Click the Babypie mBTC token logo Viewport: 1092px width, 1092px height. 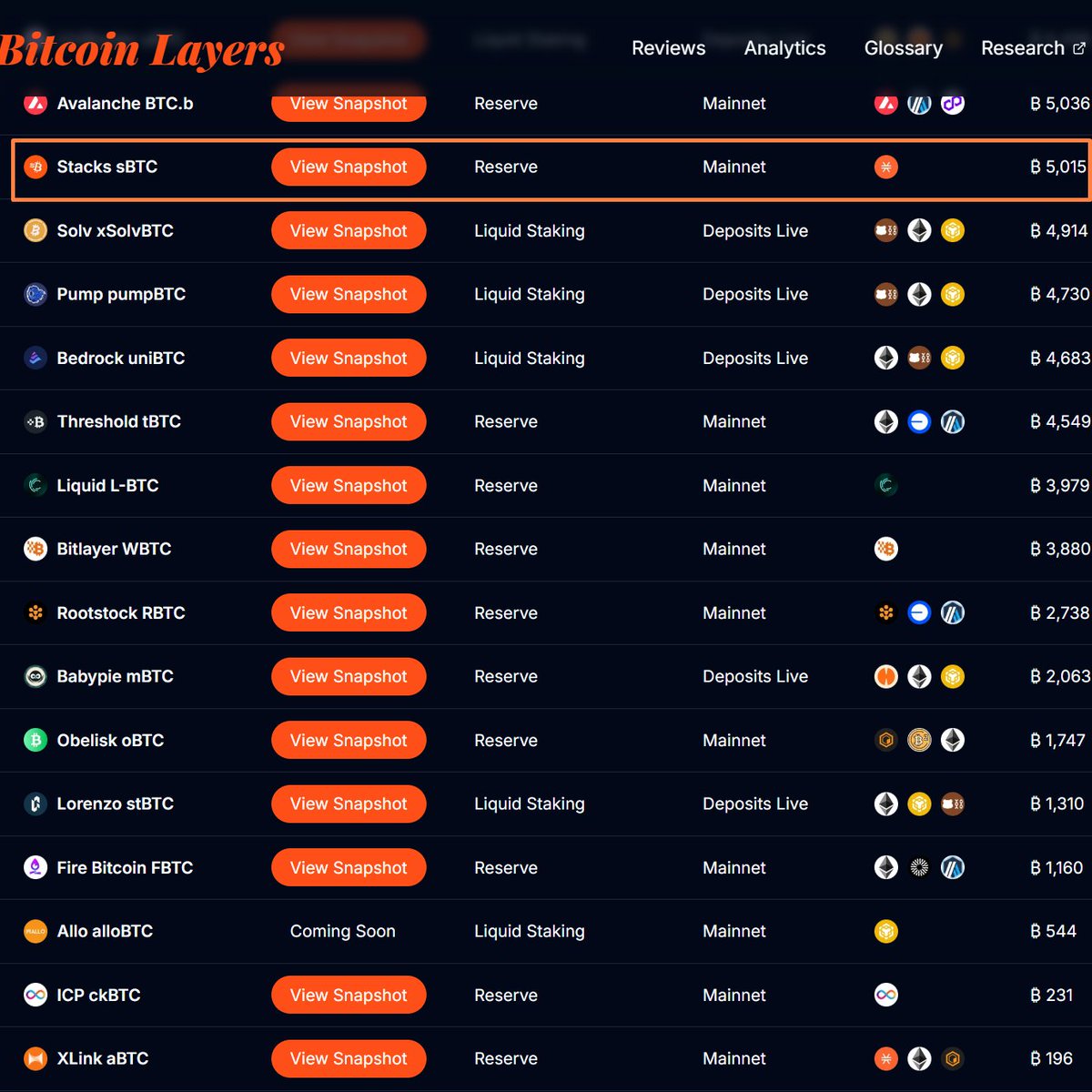(x=35, y=677)
